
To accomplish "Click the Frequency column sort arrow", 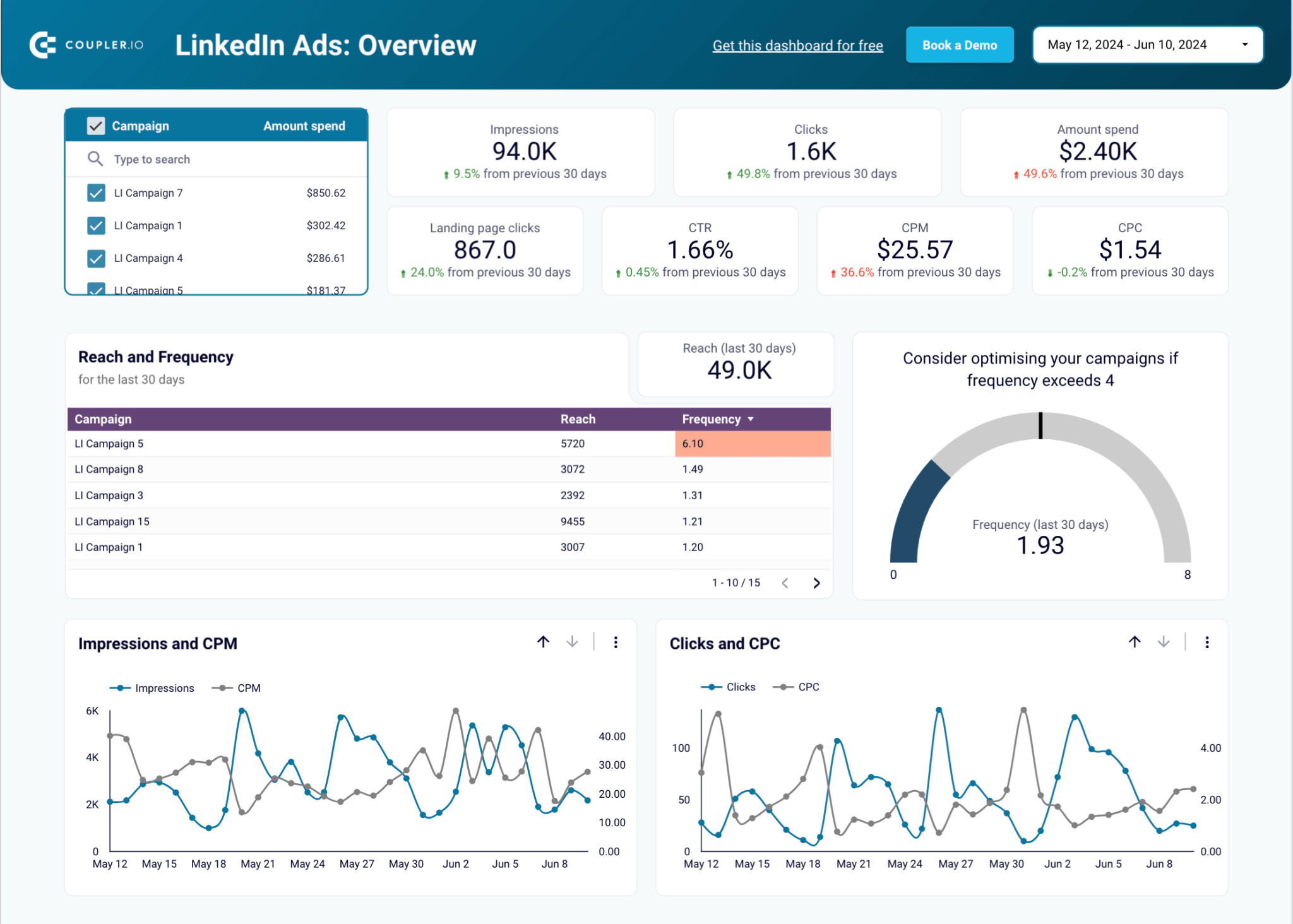I will coord(751,419).
